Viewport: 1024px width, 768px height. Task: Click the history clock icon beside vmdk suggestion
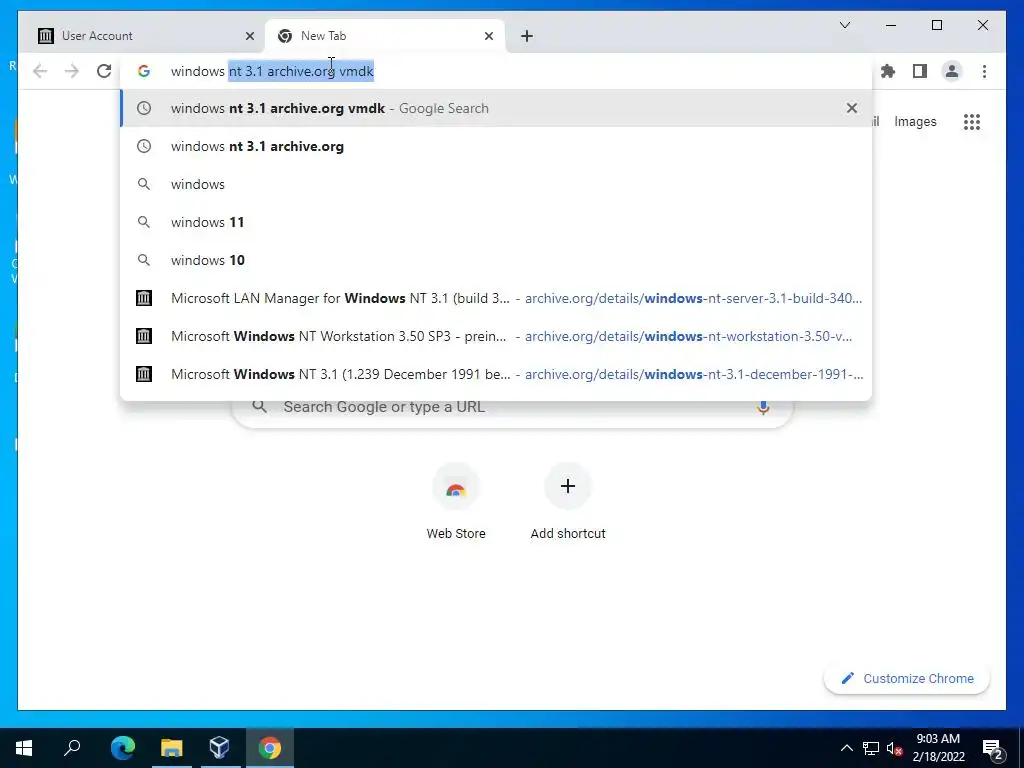144,108
